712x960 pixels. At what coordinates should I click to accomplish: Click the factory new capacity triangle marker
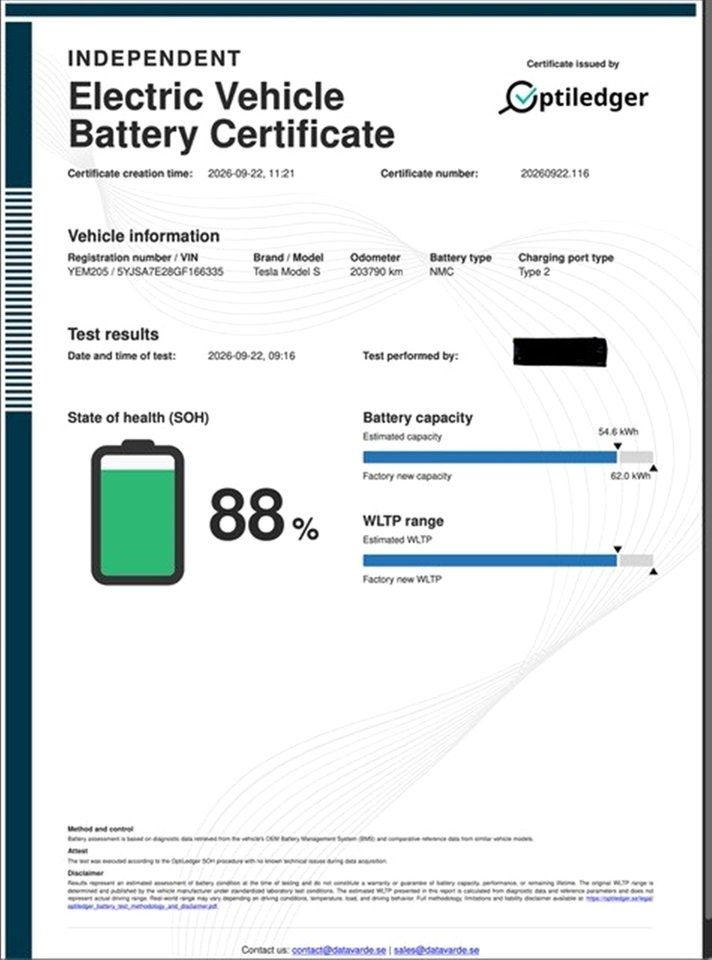[653, 469]
